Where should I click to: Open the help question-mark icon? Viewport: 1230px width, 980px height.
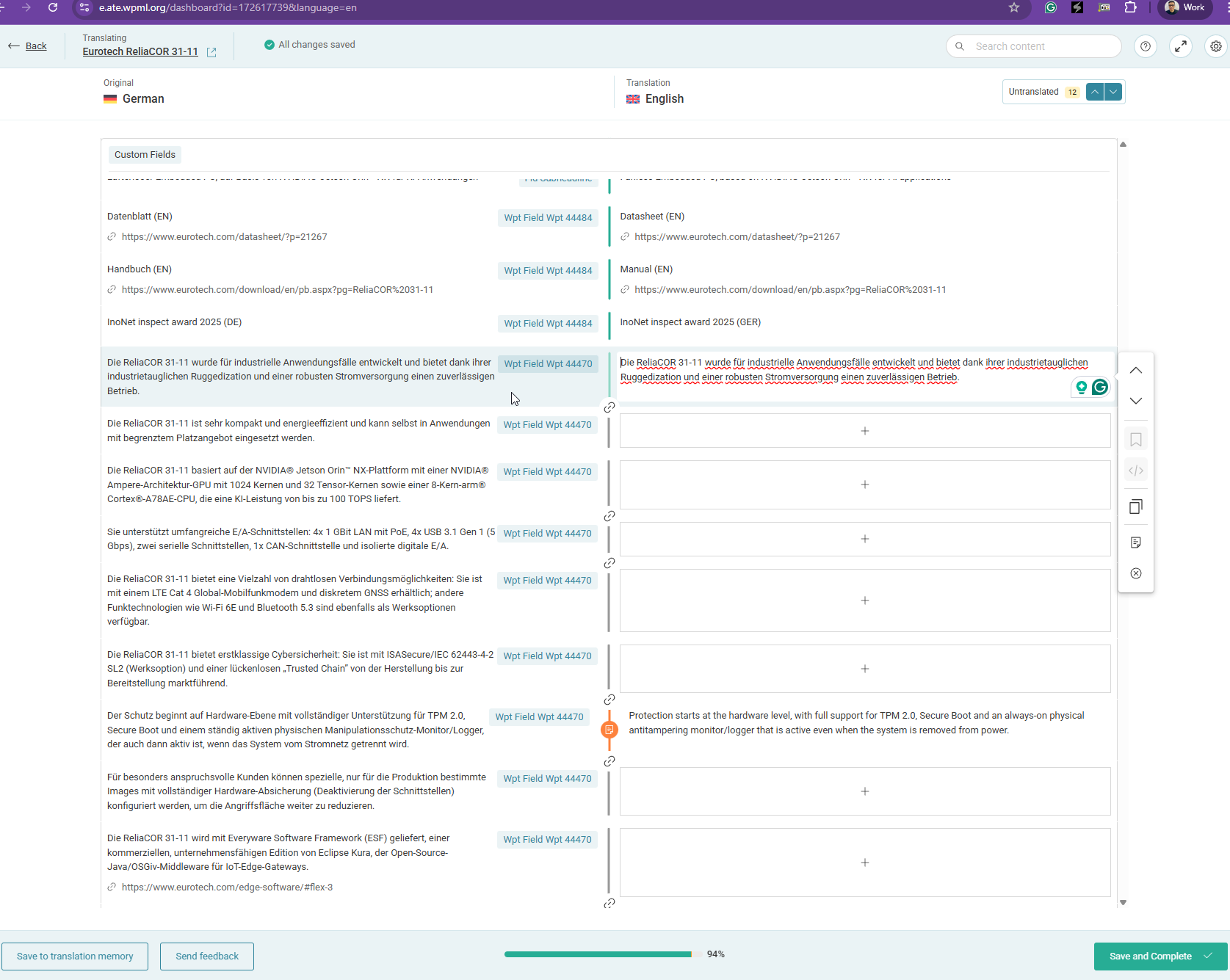point(1145,46)
